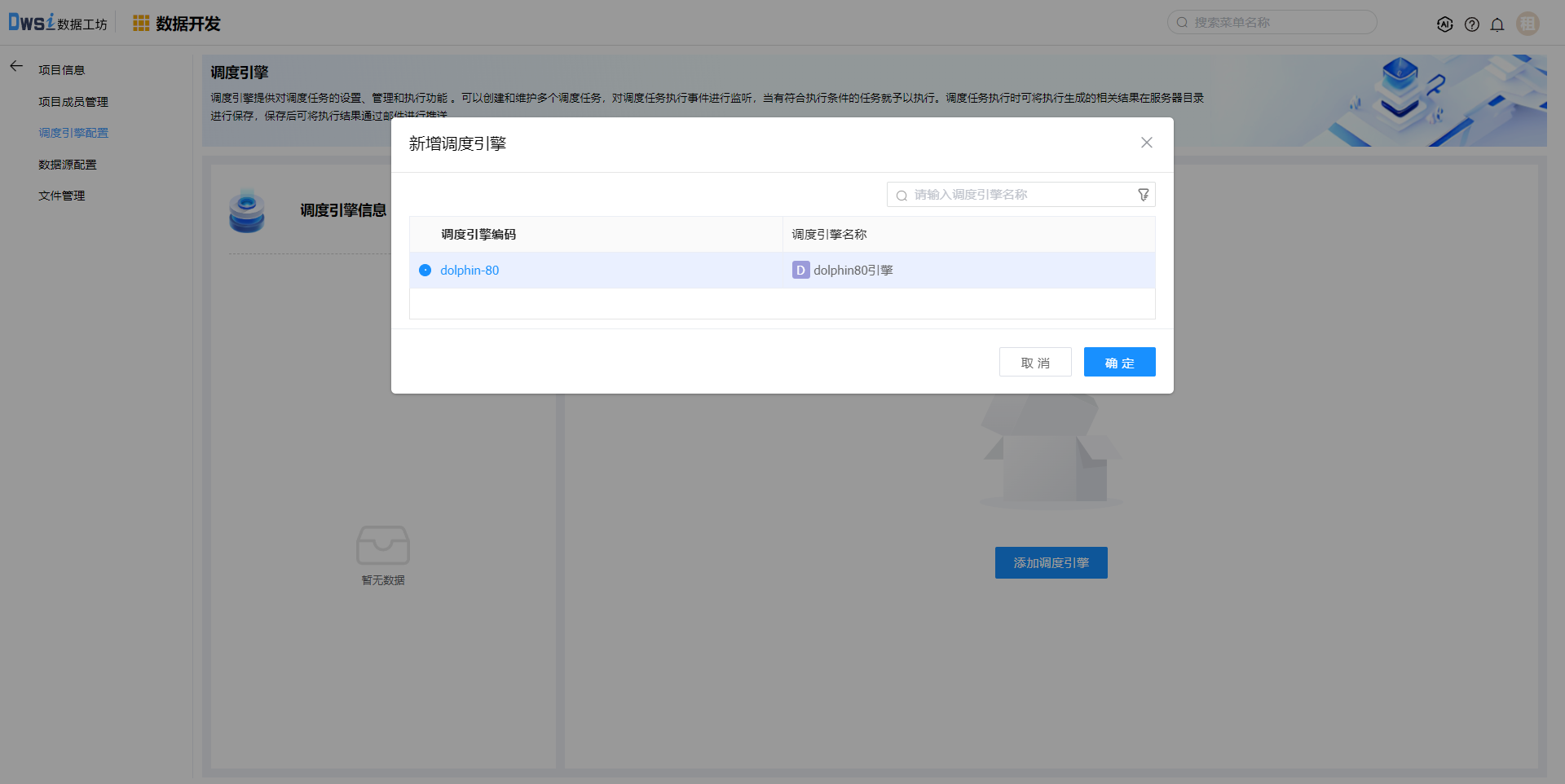Focus the 请输入调度引擎名称 search field

click(x=1019, y=195)
